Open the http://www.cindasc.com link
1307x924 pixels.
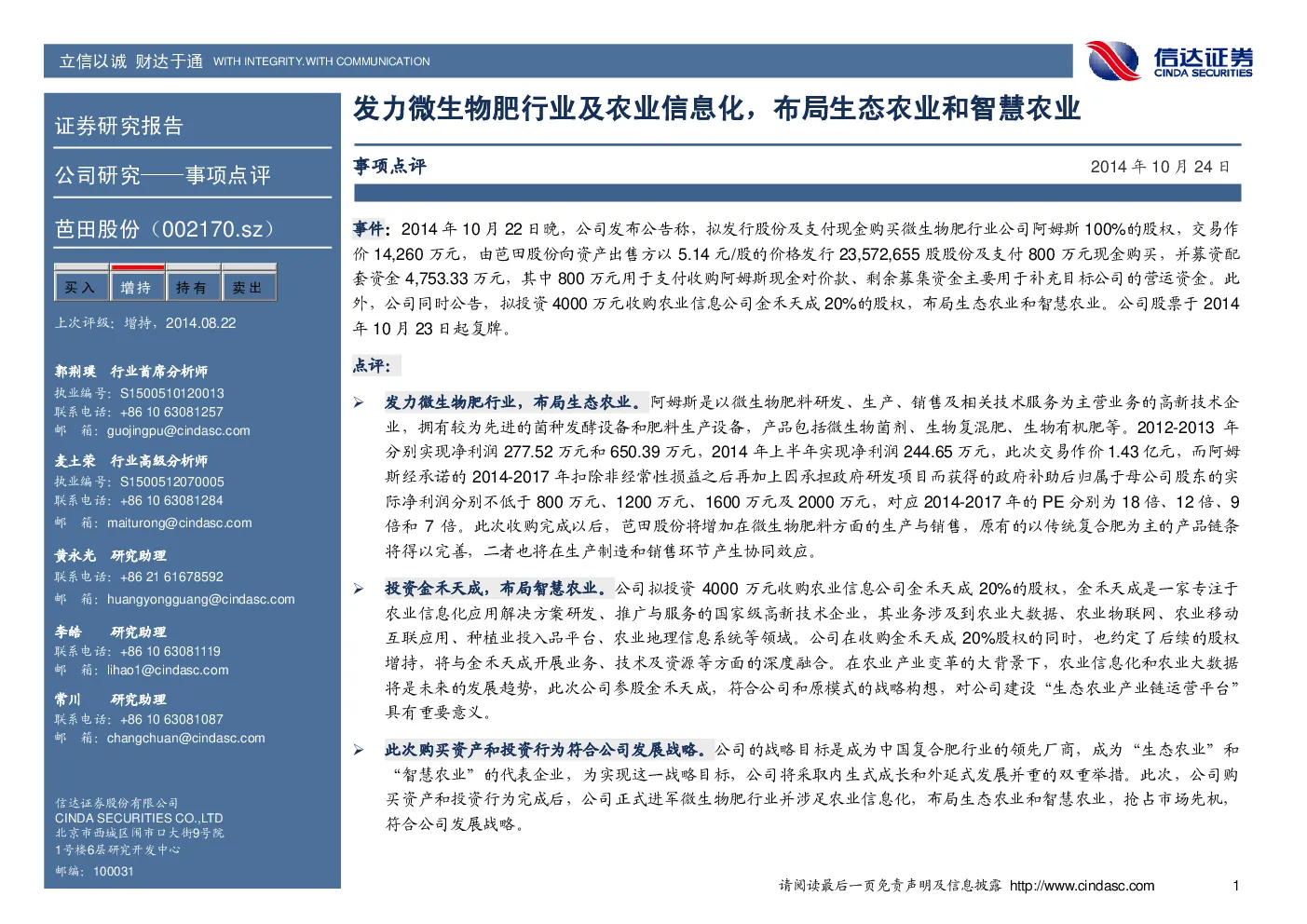tap(1082, 886)
